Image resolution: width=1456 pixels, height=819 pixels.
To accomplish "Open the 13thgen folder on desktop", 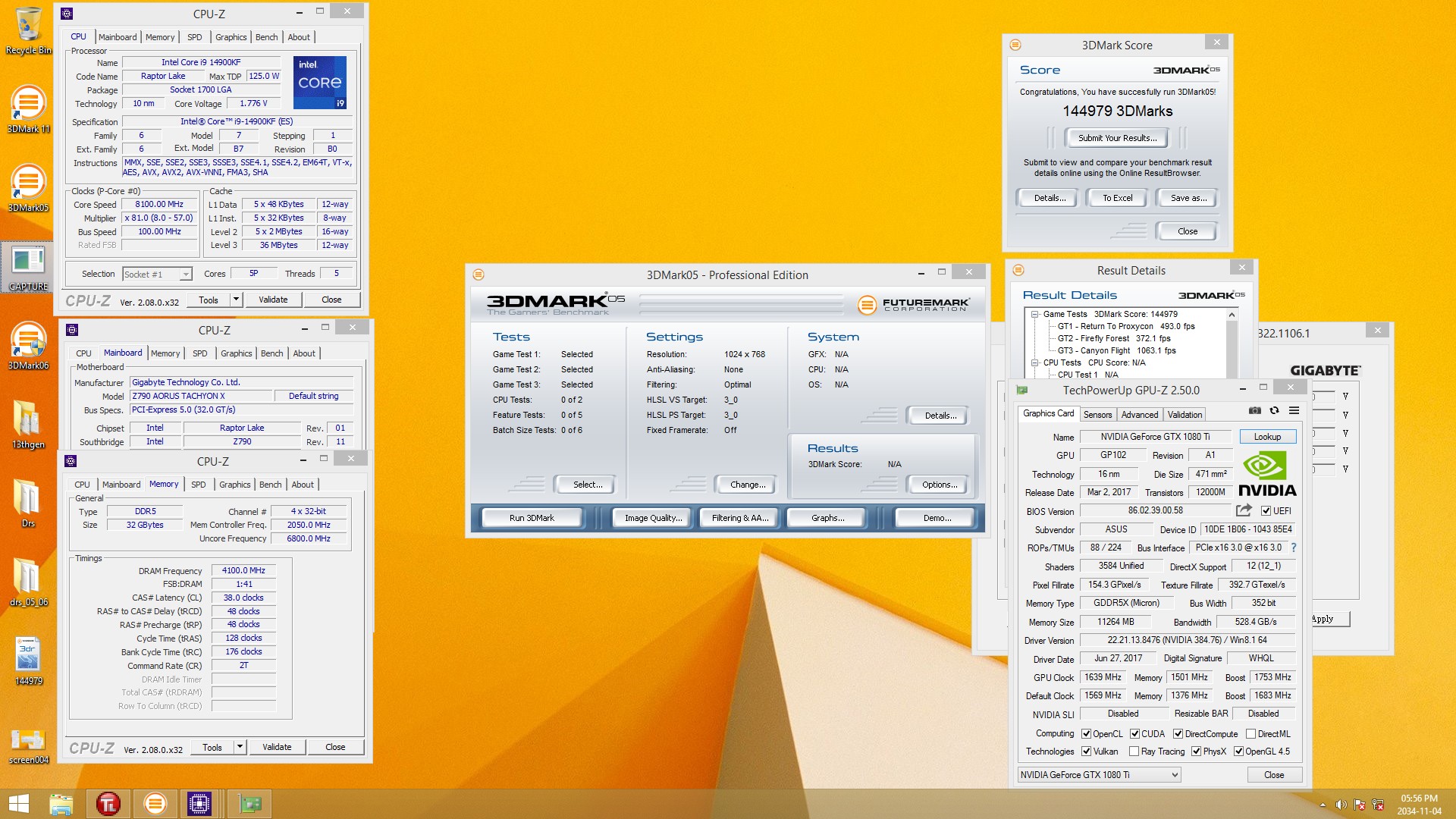I will tap(28, 425).
